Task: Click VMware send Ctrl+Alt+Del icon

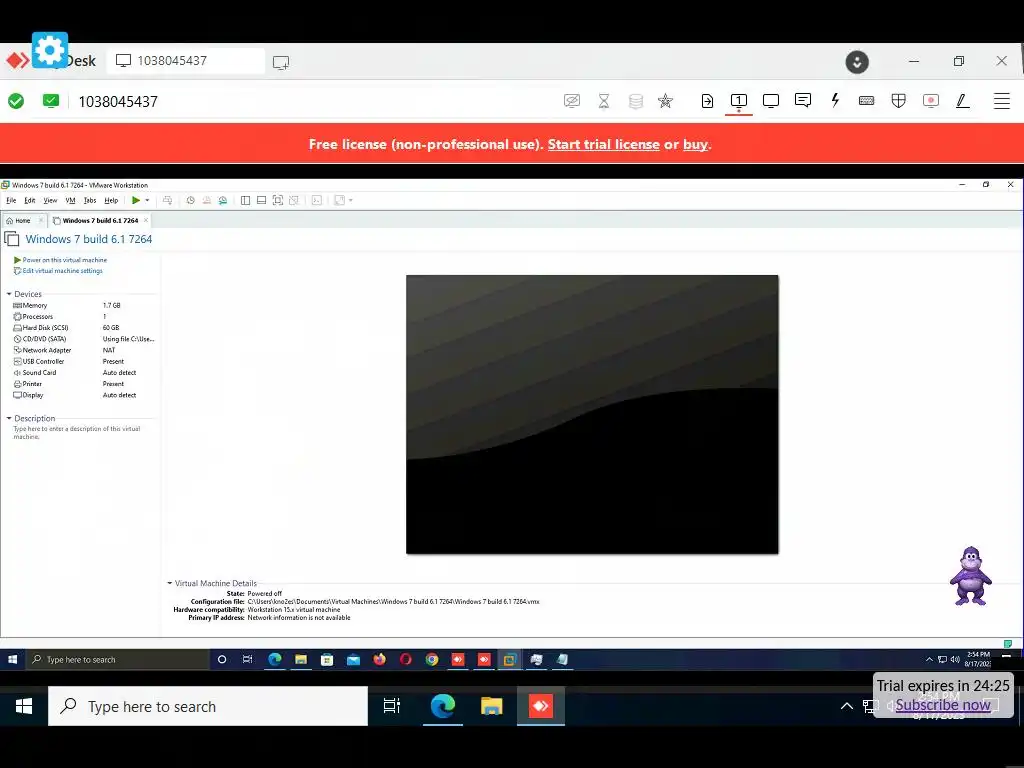Action: 167,200
